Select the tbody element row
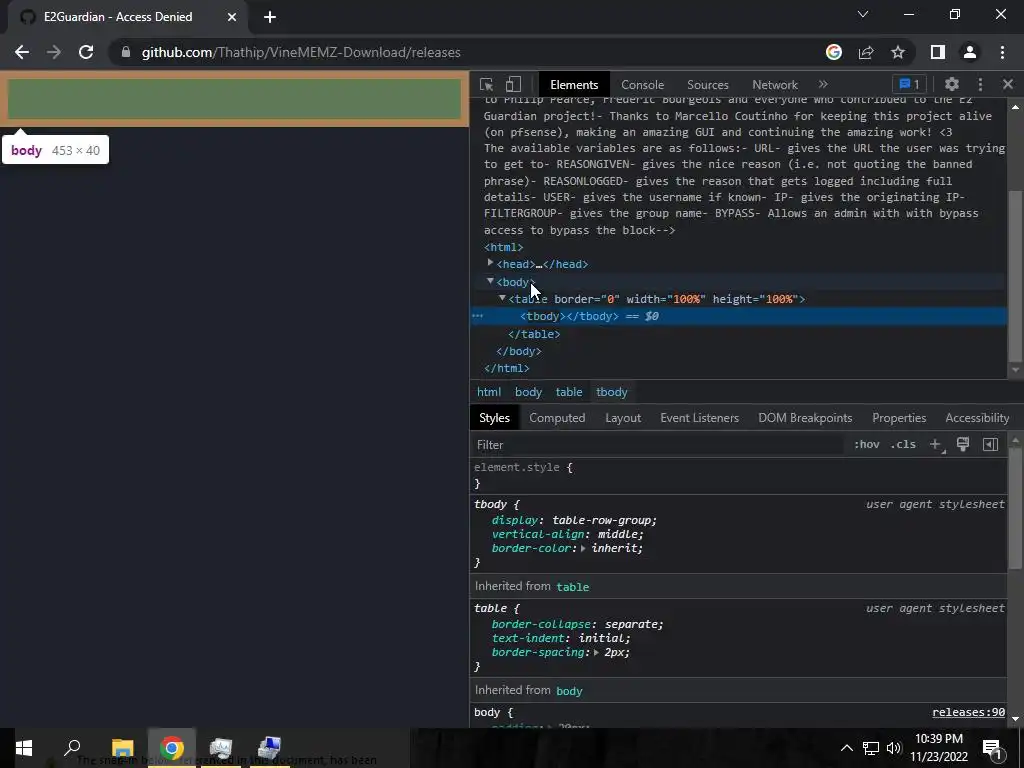1024x768 pixels. 739,316
